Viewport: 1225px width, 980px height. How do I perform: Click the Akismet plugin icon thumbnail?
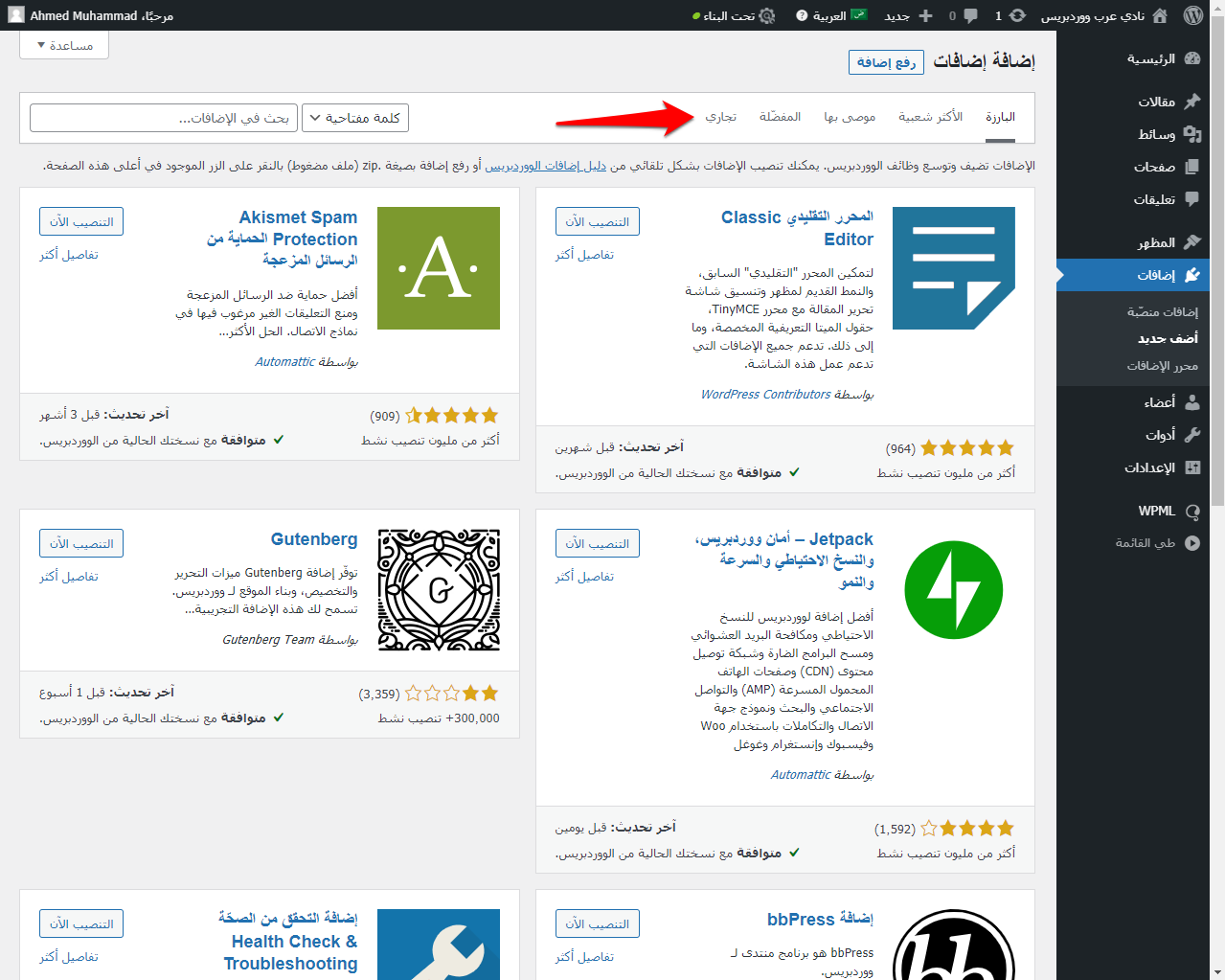pyautogui.click(x=439, y=268)
